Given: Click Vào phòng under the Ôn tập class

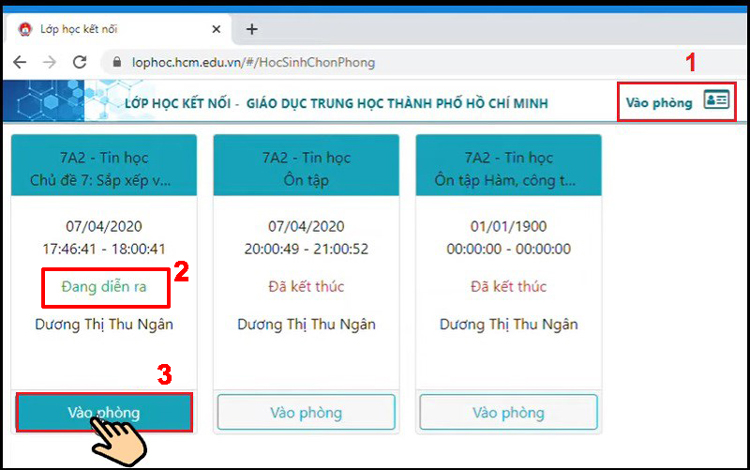Looking at the screenshot, I should pos(306,413).
